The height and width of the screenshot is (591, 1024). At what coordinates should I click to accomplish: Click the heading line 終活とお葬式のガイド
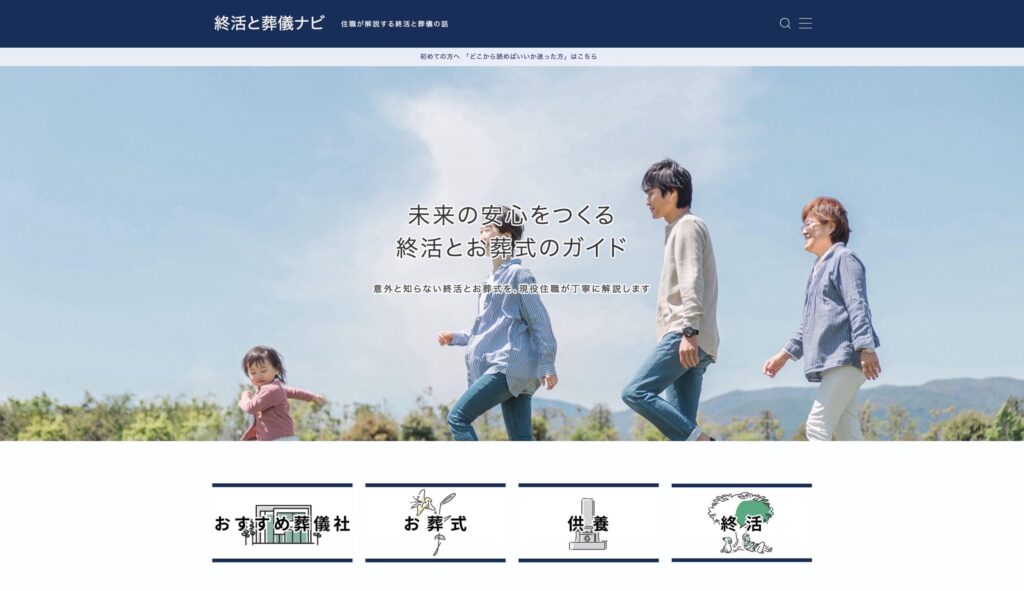pyautogui.click(x=511, y=247)
